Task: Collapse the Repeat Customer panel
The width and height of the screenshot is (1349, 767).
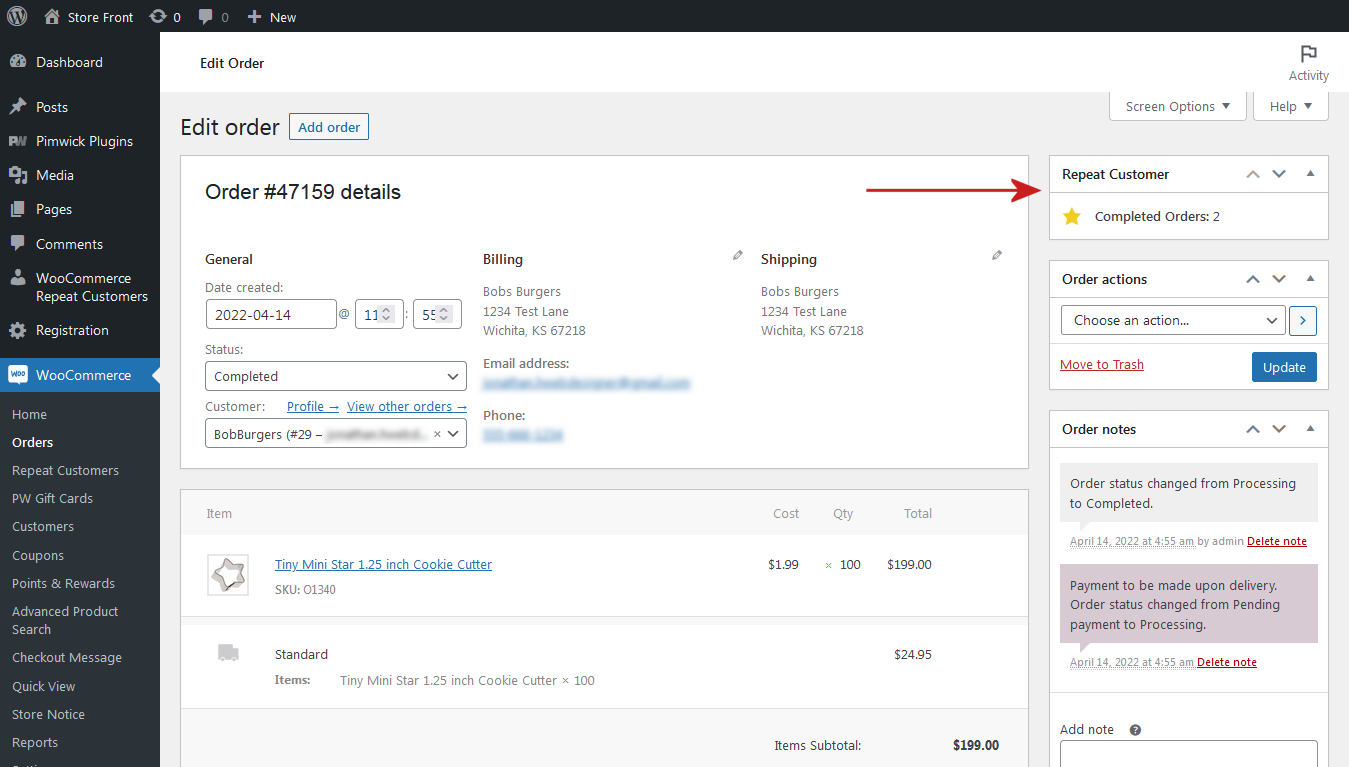Action: (x=1310, y=173)
